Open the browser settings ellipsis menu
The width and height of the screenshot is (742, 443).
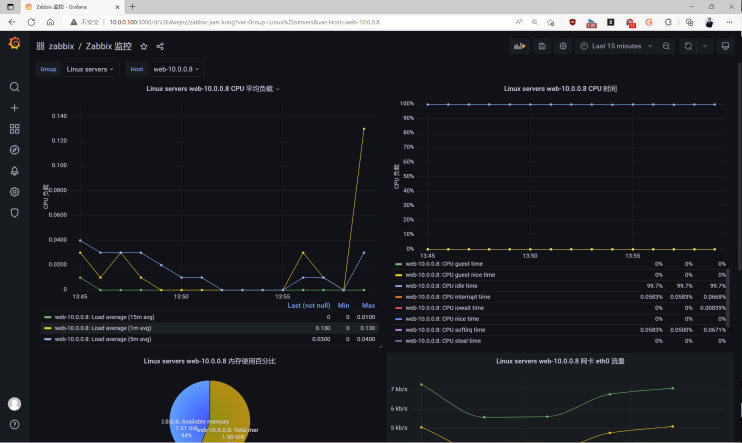[x=729, y=22]
